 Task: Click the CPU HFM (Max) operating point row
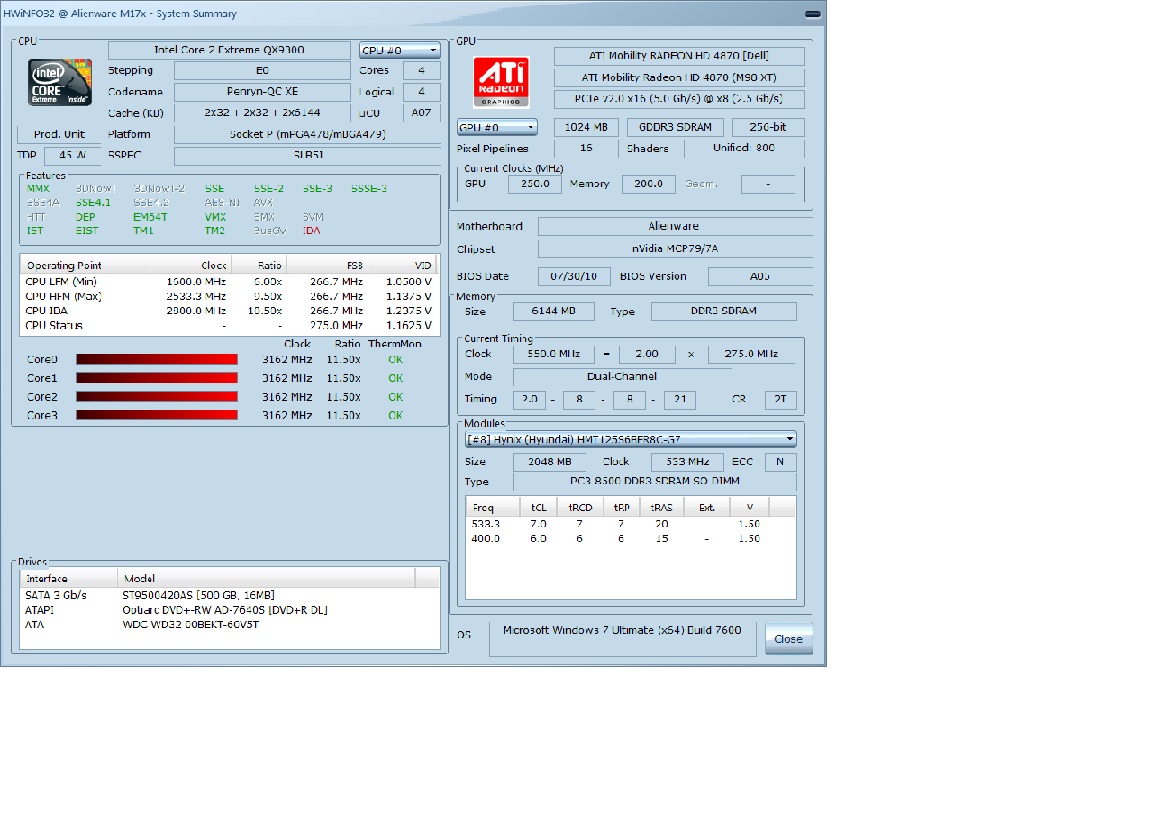click(229, 296)
